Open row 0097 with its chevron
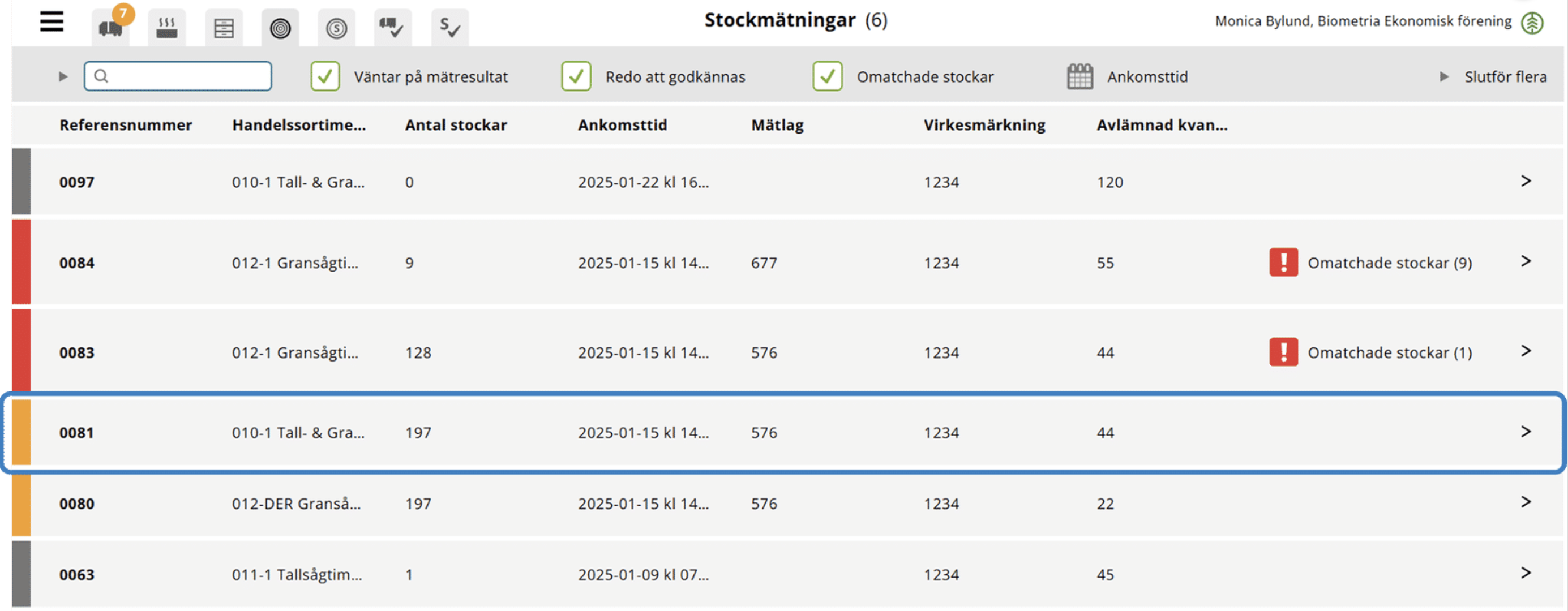Screen dimensions: 1568x611 (1526, 182)
